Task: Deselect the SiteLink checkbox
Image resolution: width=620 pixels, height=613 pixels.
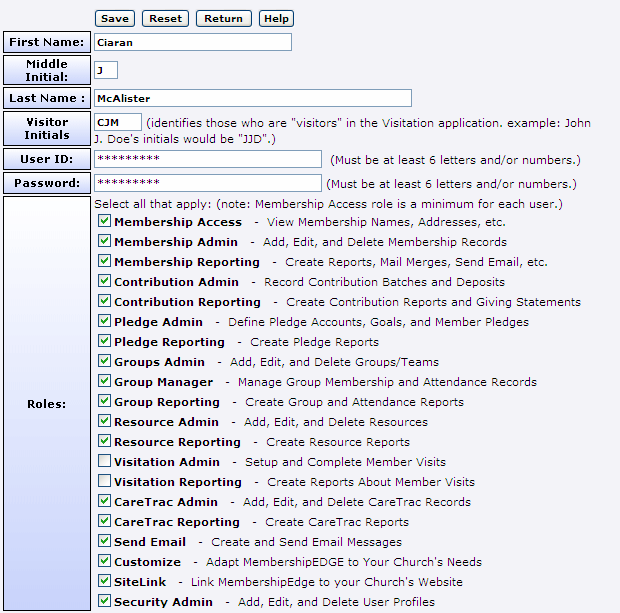Action: tap(105, 581)
